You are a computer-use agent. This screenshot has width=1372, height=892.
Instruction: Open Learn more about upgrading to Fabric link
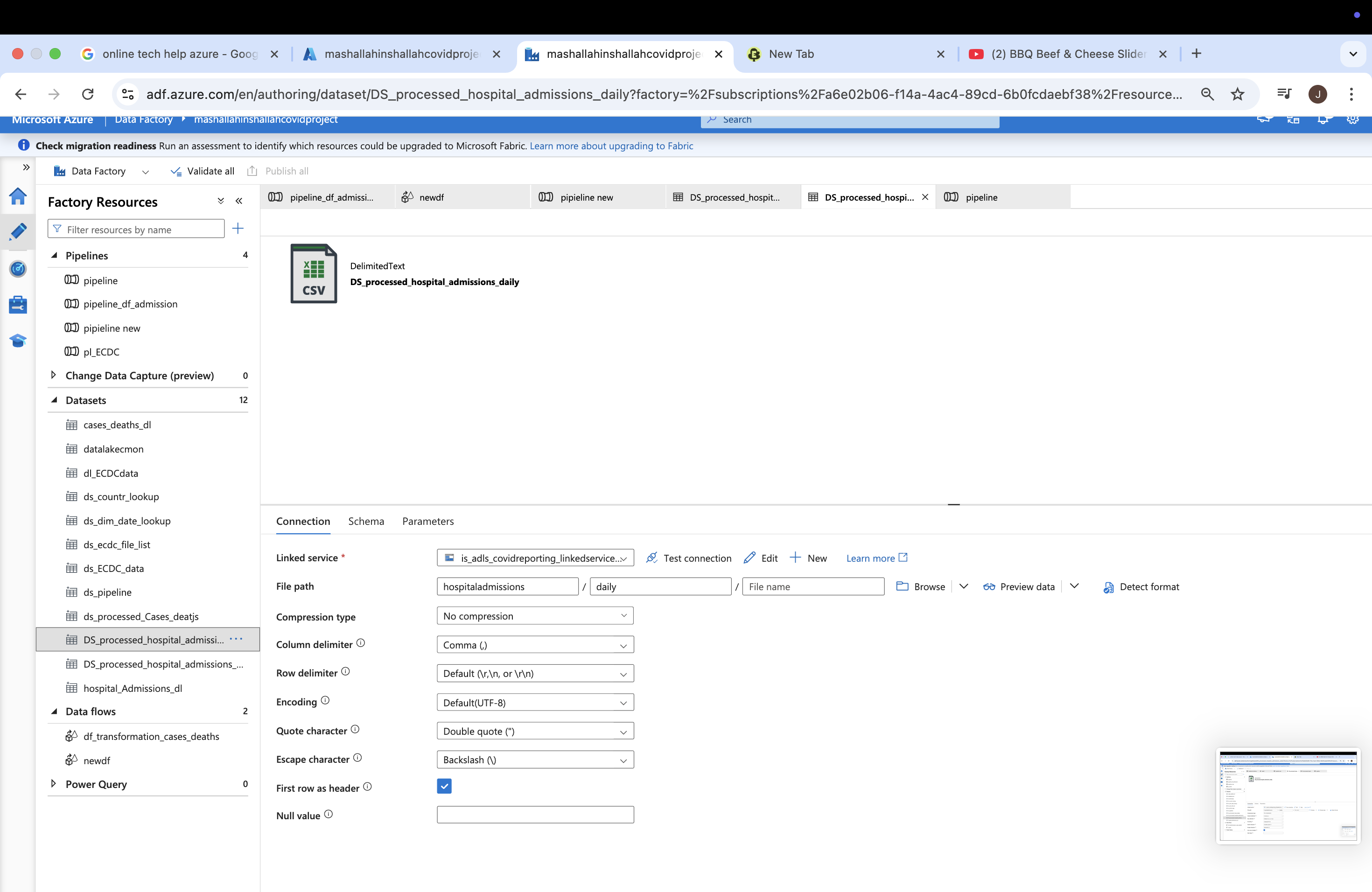(x=611, y=146)
